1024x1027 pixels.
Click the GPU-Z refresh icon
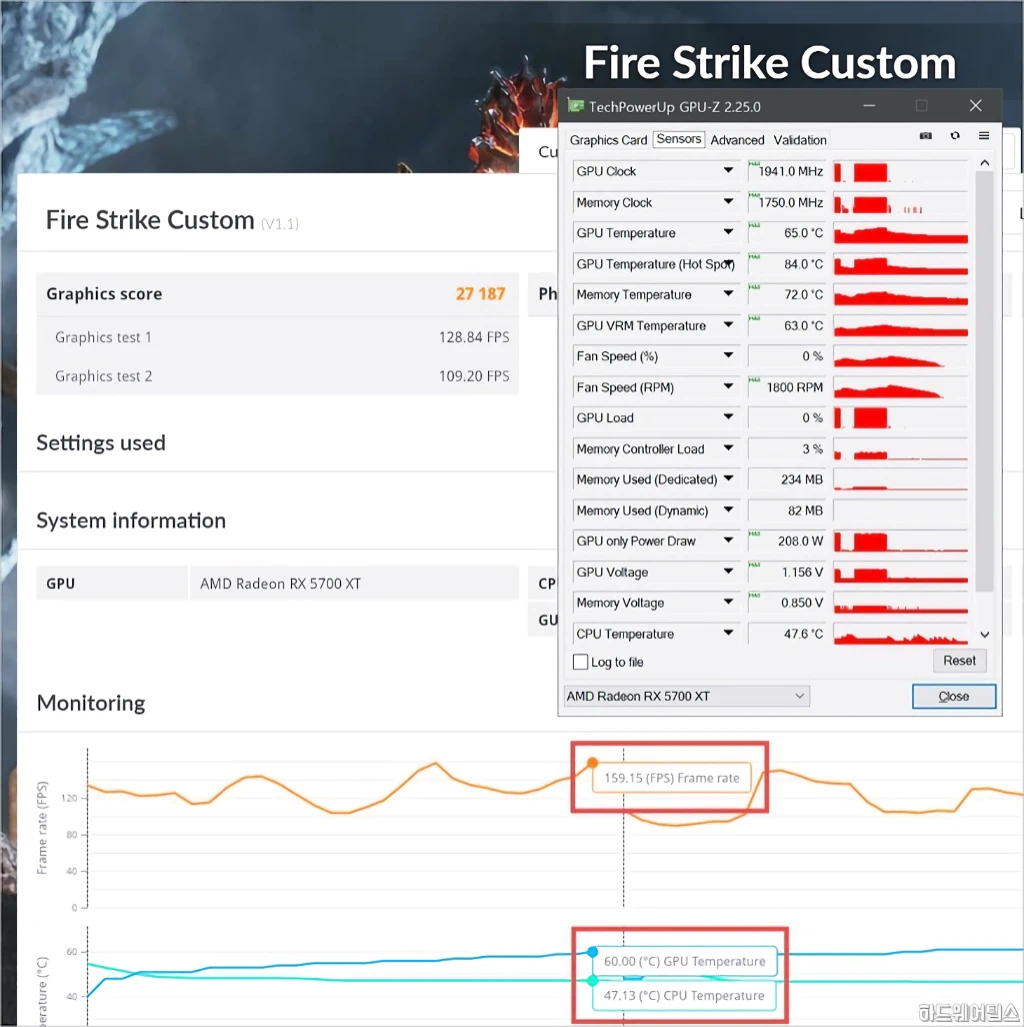pos(955,136)
